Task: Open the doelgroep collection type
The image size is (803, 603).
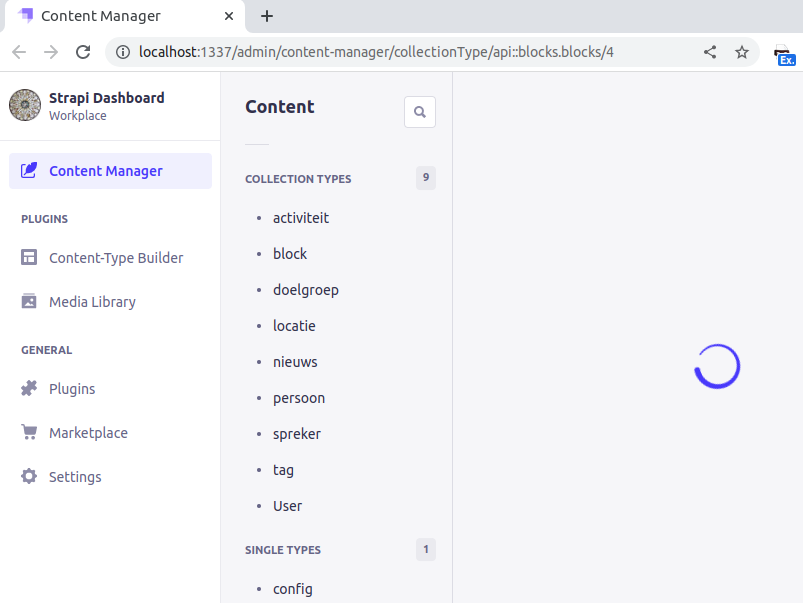Action: coord(306,289)
